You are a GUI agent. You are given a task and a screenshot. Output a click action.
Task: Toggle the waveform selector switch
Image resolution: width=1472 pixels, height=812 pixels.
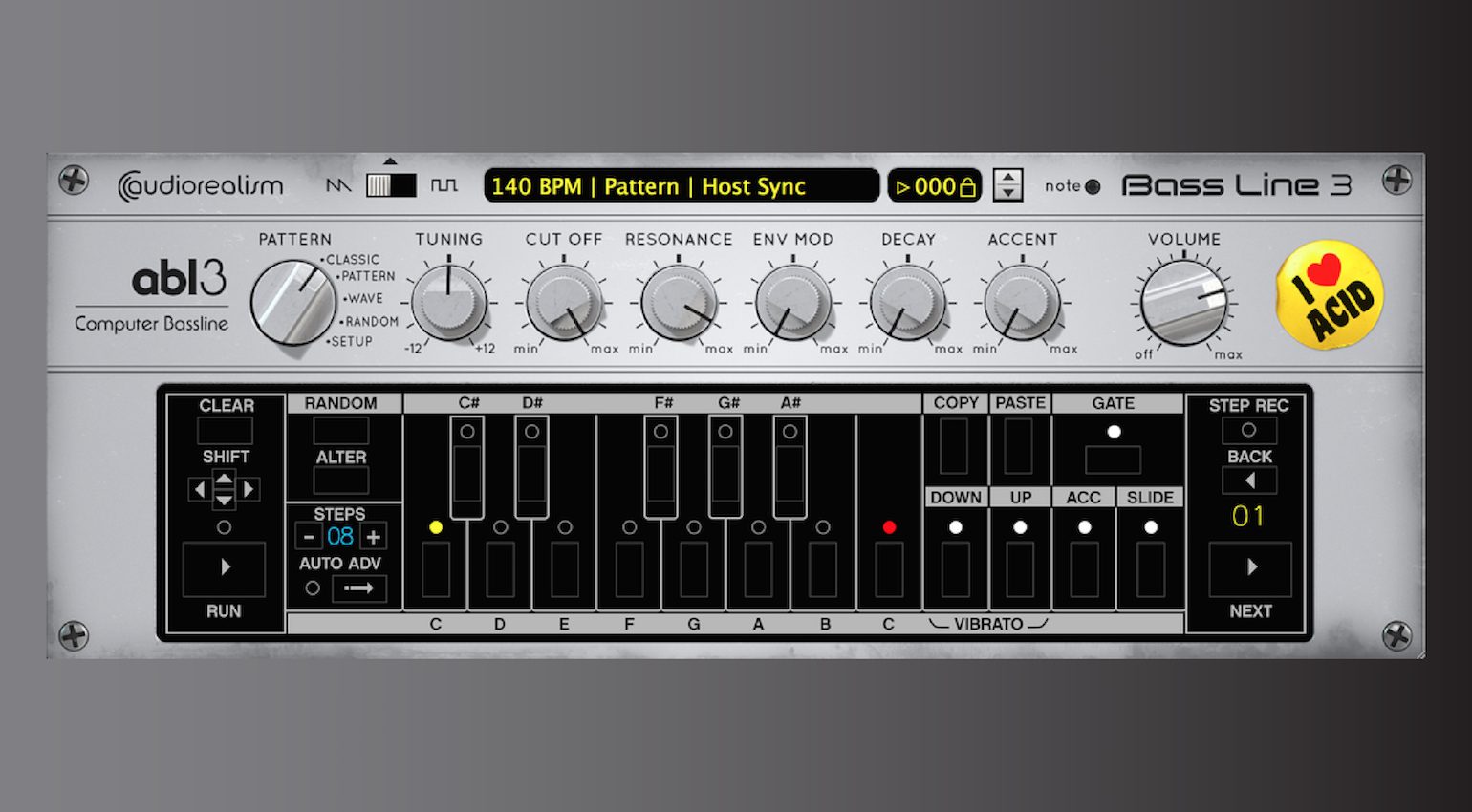[391, 185]
